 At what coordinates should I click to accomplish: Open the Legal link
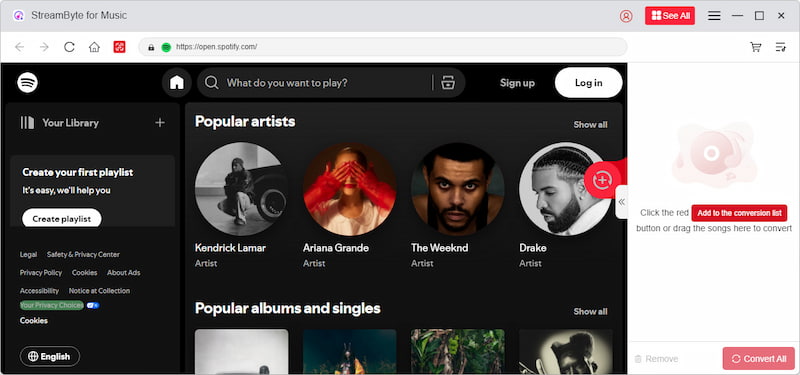click(29, 254)
